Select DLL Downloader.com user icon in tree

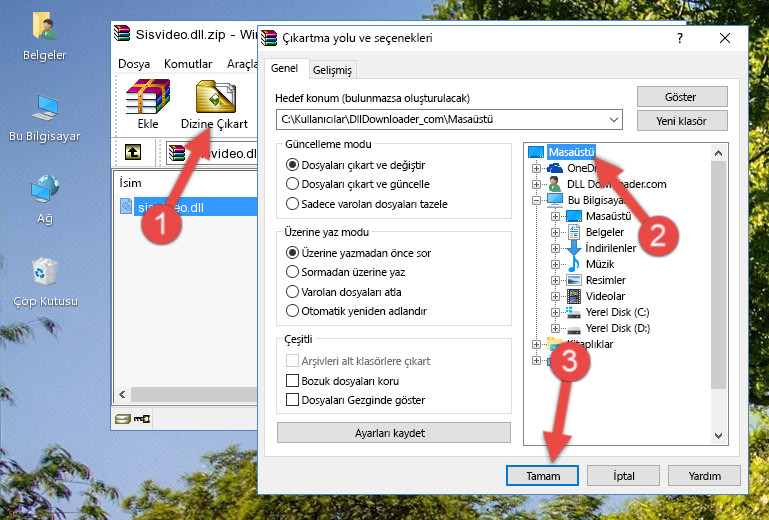point(555,184)
